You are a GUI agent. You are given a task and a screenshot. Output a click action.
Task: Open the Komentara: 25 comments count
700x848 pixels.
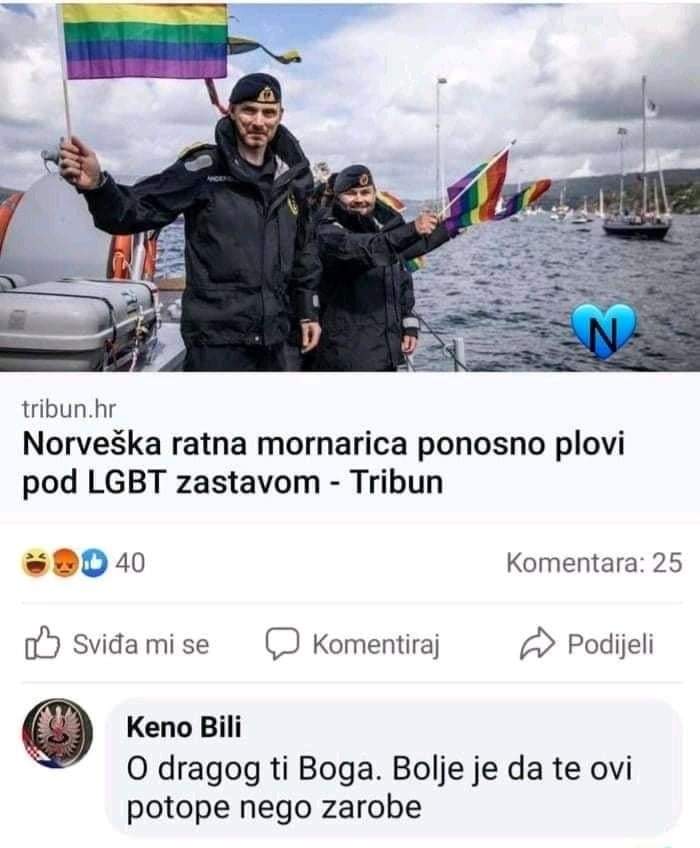tap(594, 563)
